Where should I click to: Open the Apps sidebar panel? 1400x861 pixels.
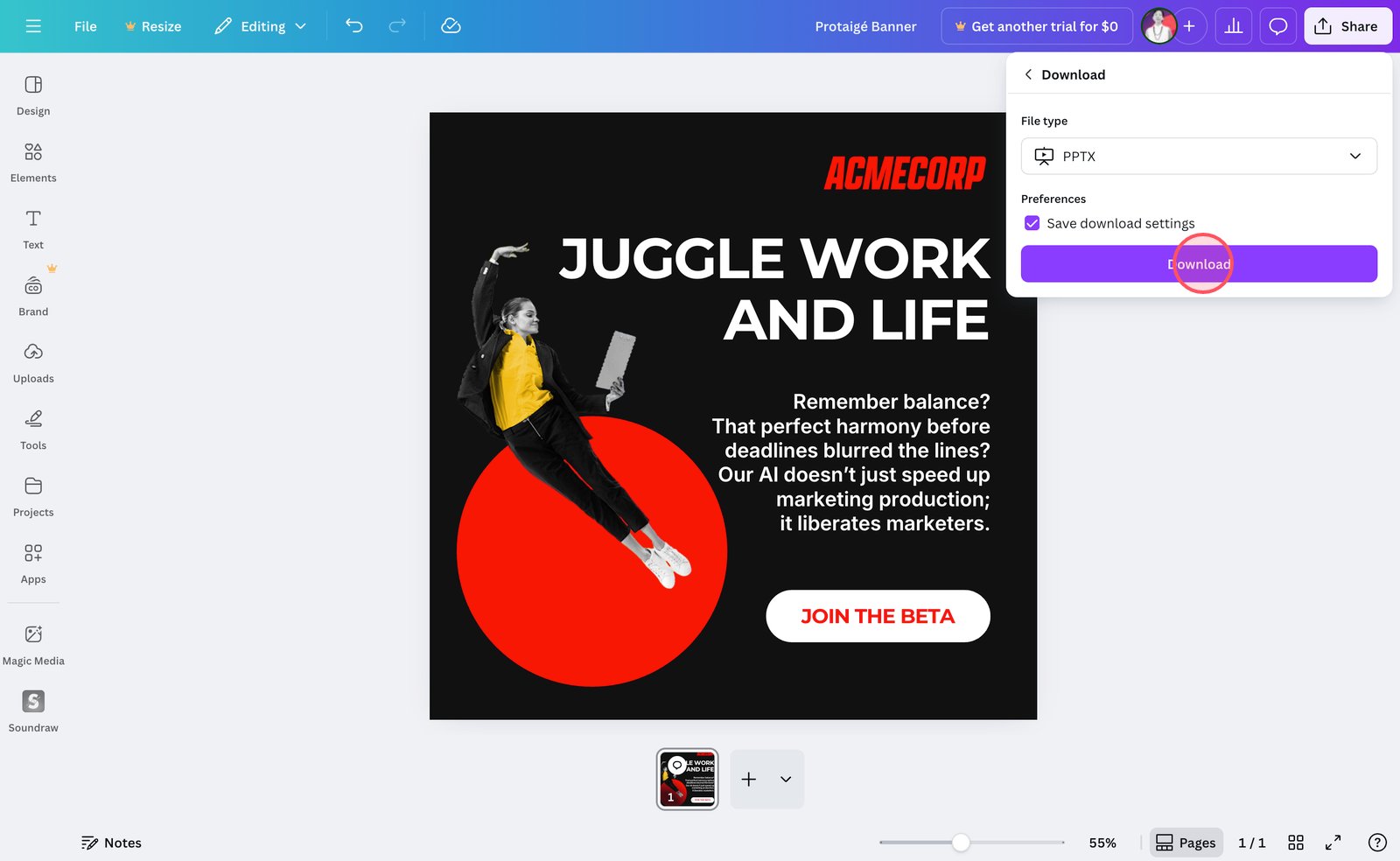pos(33,564)
